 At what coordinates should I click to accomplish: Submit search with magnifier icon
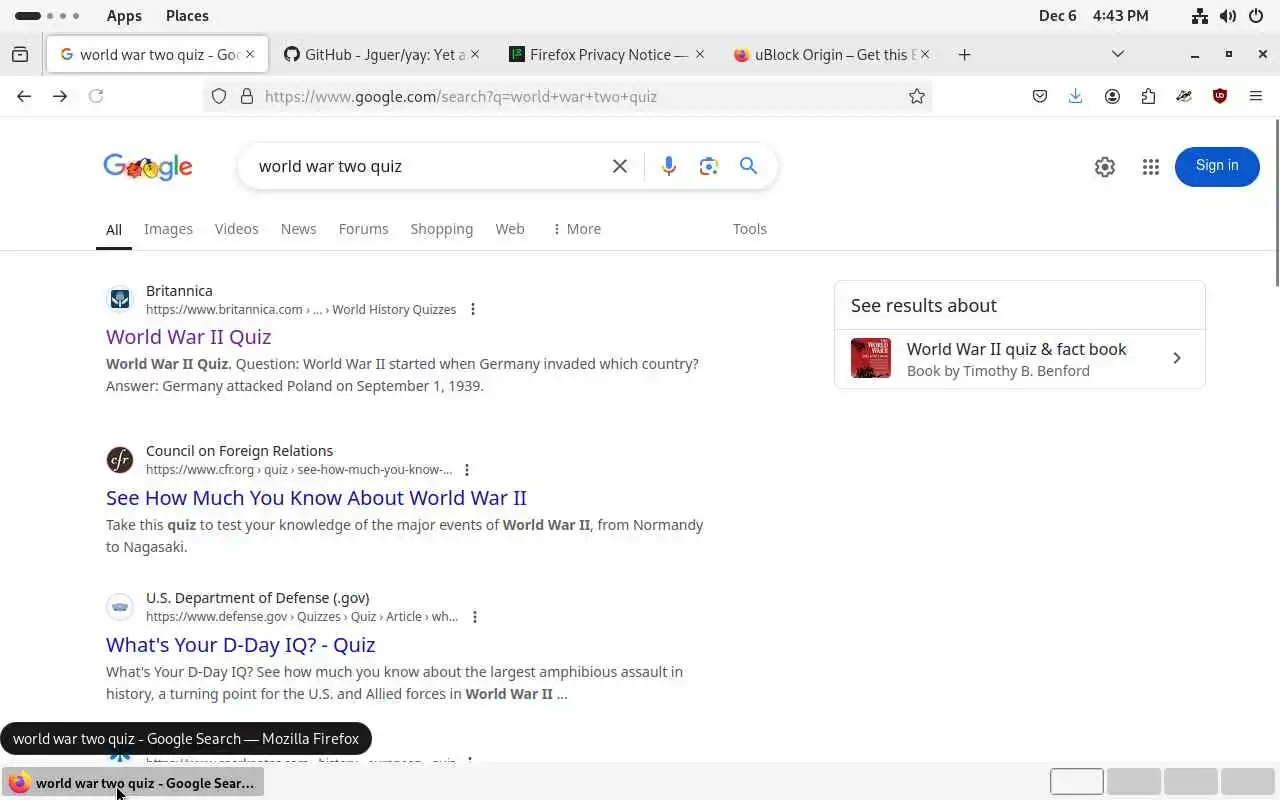pyautogui.click(x=748, y=166)
